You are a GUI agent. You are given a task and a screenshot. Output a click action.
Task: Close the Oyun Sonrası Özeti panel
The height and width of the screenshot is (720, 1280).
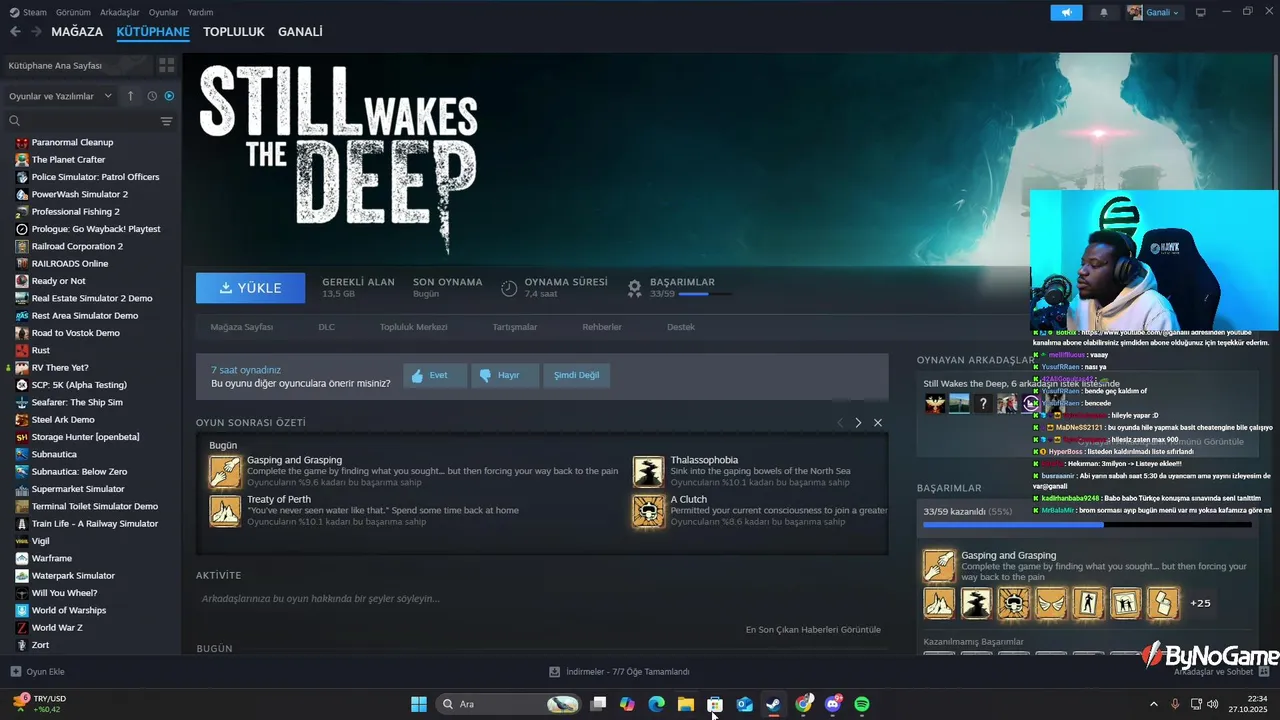coord(878,423)
